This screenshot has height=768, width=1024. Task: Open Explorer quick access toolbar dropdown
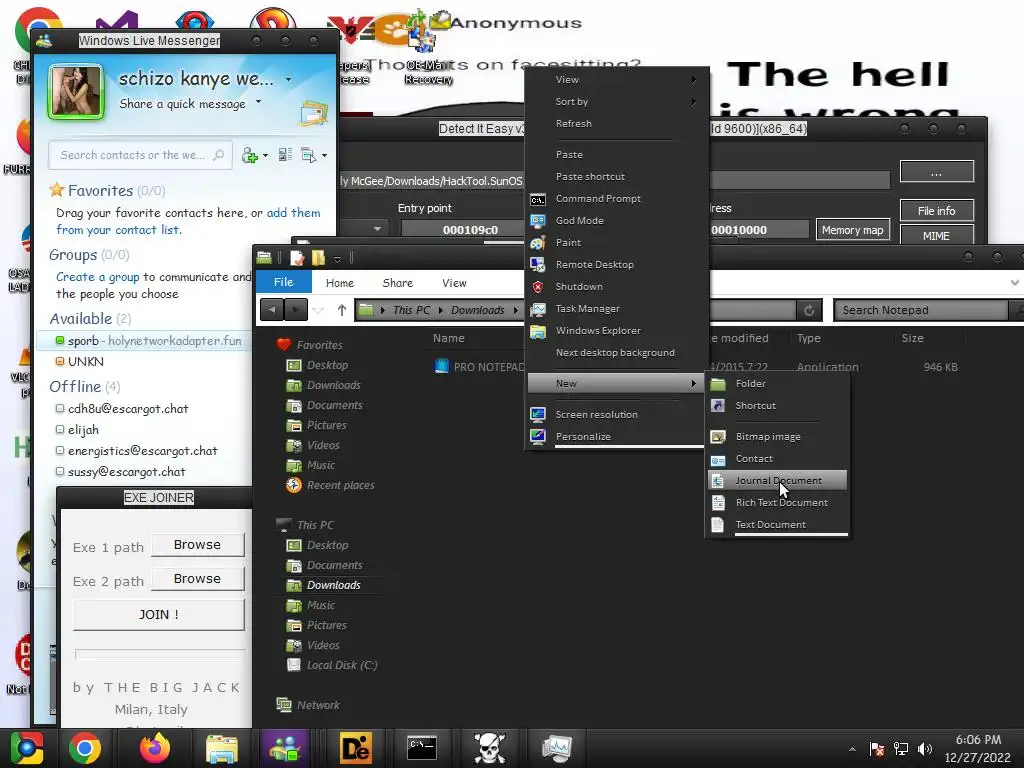[x=338, y=259]
